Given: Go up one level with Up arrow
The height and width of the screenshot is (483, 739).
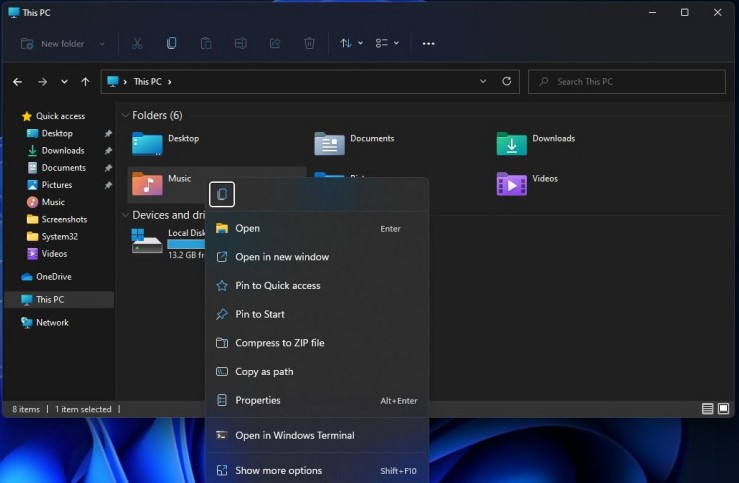Looking at the screenshot, I should pos(85,82).
